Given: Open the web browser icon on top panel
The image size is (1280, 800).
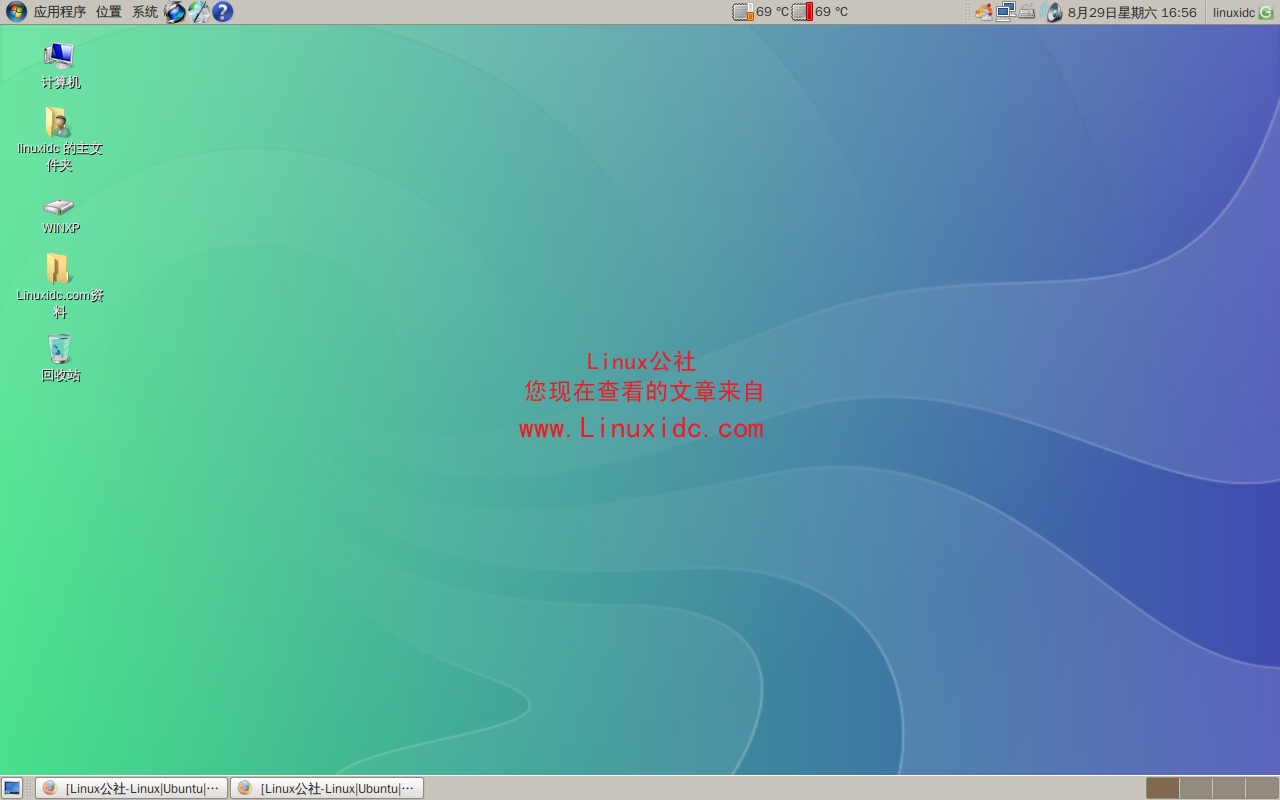Looking at the screenshot, I should pos(174,12).
